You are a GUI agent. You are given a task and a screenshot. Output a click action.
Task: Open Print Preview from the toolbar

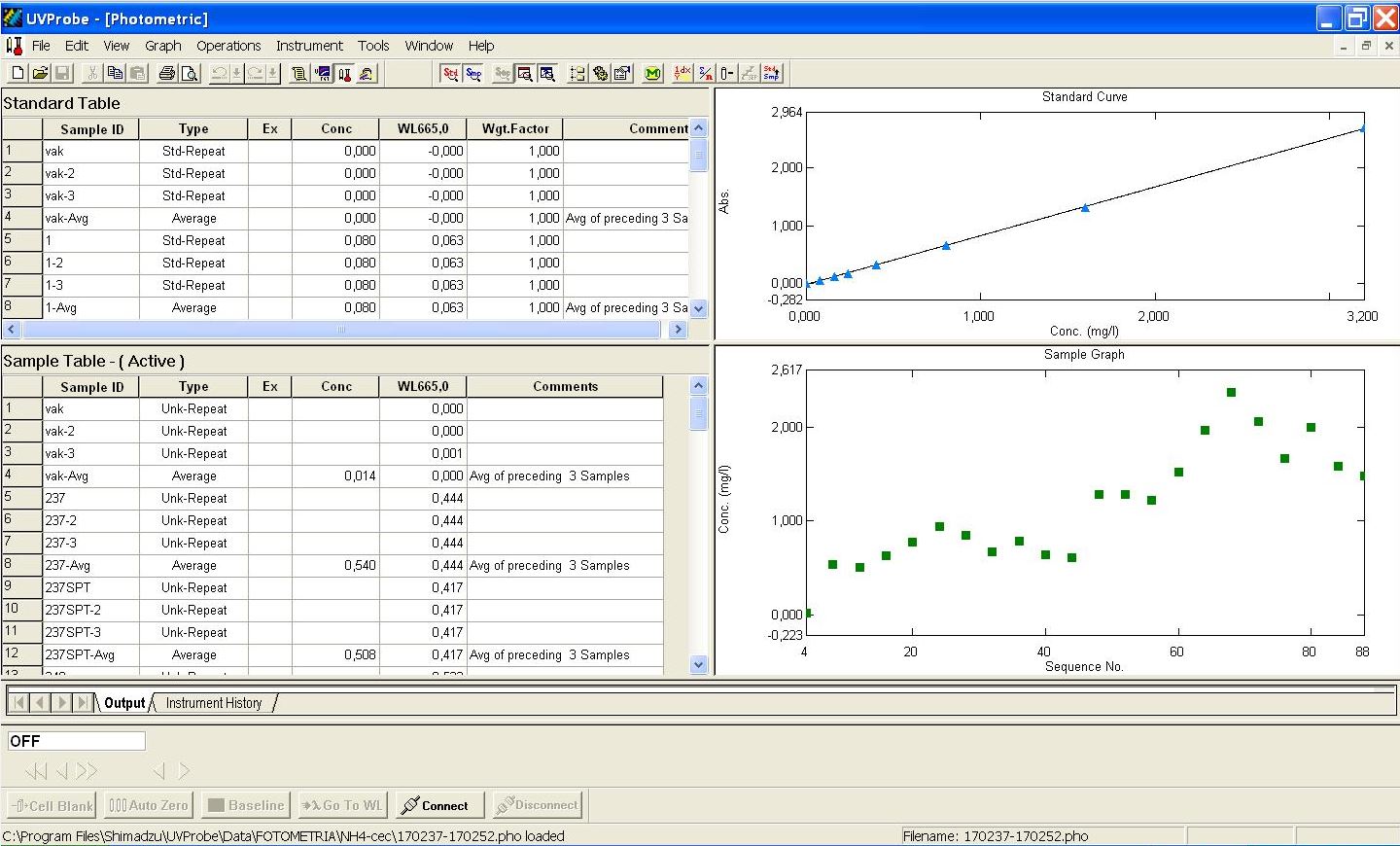(x=190, y=73)
